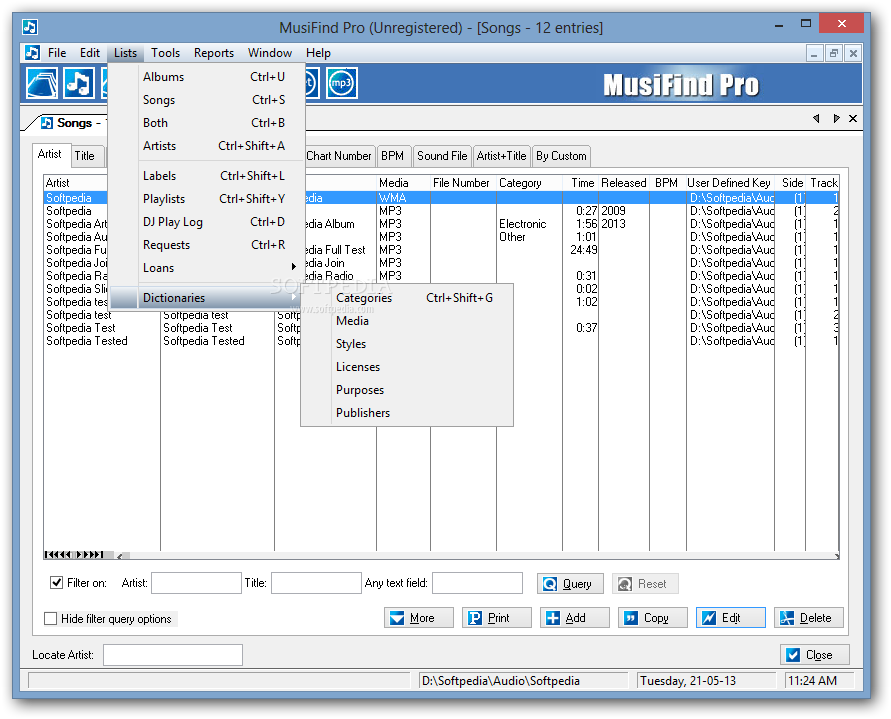Jump to first record navigation arrow
891x719 pixels.
point(48,554)
